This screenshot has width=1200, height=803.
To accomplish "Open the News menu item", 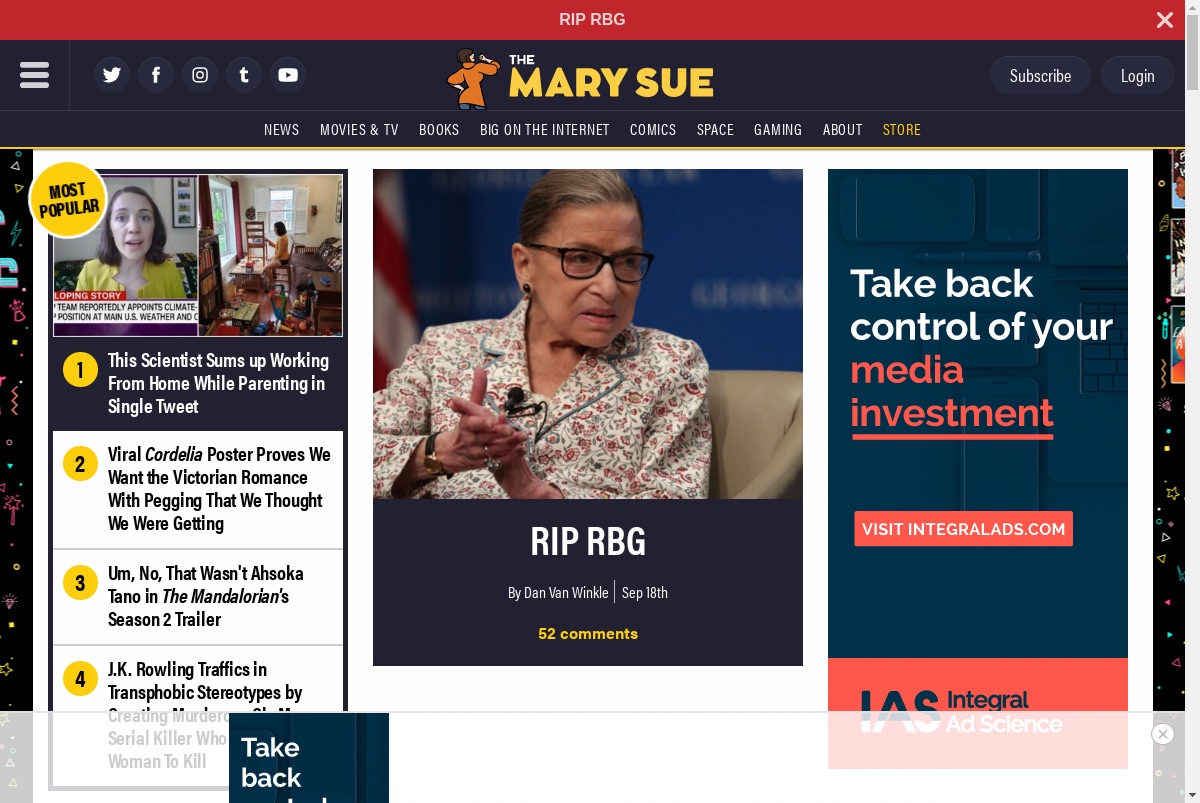I will [281, 129].
